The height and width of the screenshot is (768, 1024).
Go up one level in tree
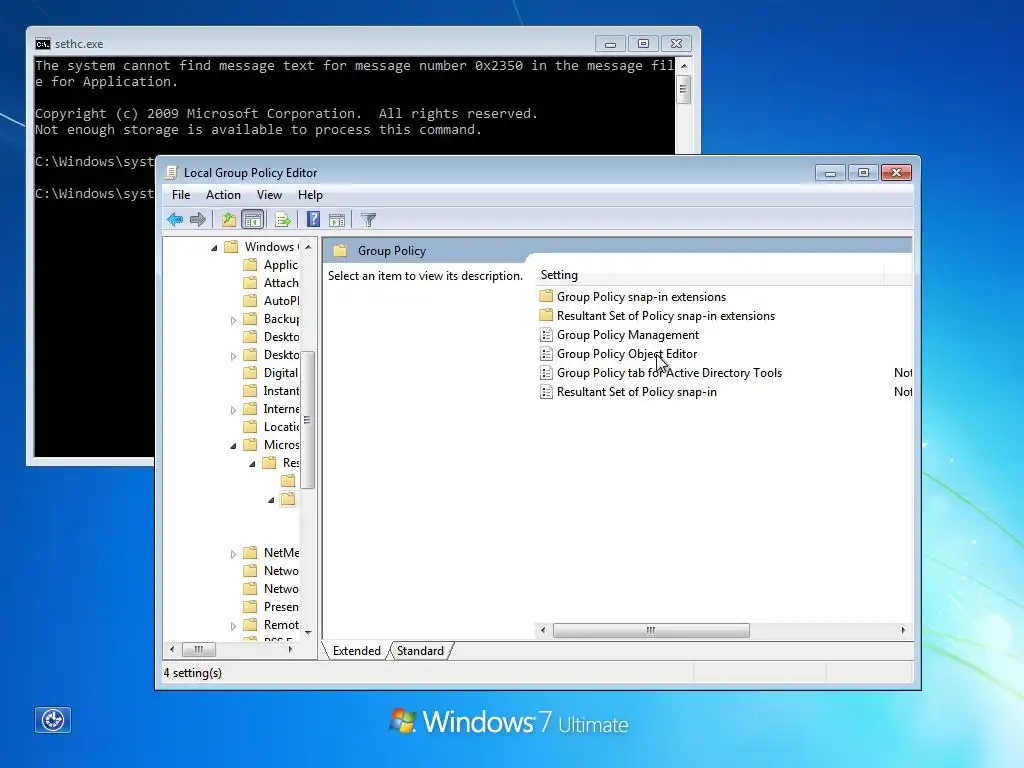tap(228, 220)
